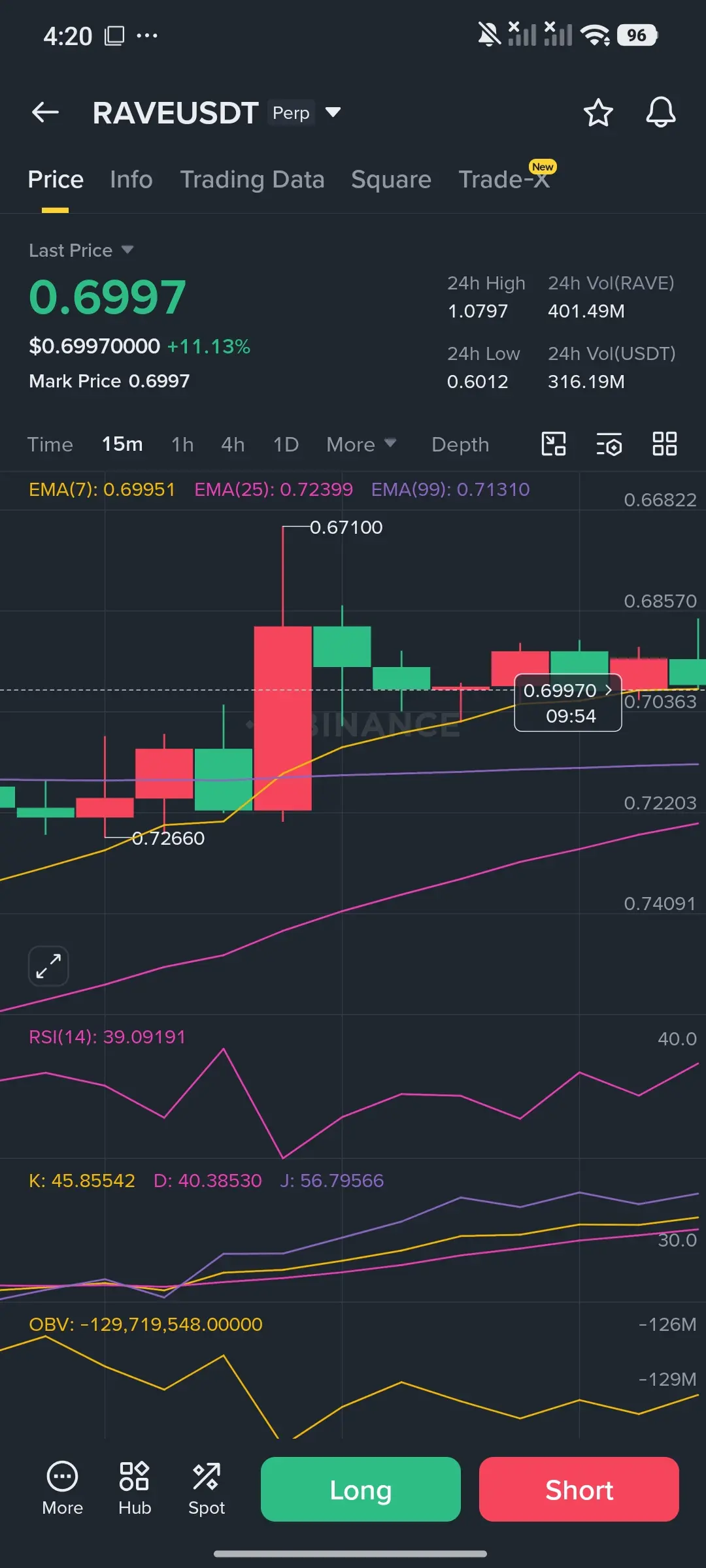This screenshot has height=1568, width=706.
Task: Select the 4h timeframe
Action: click(233, 444)
